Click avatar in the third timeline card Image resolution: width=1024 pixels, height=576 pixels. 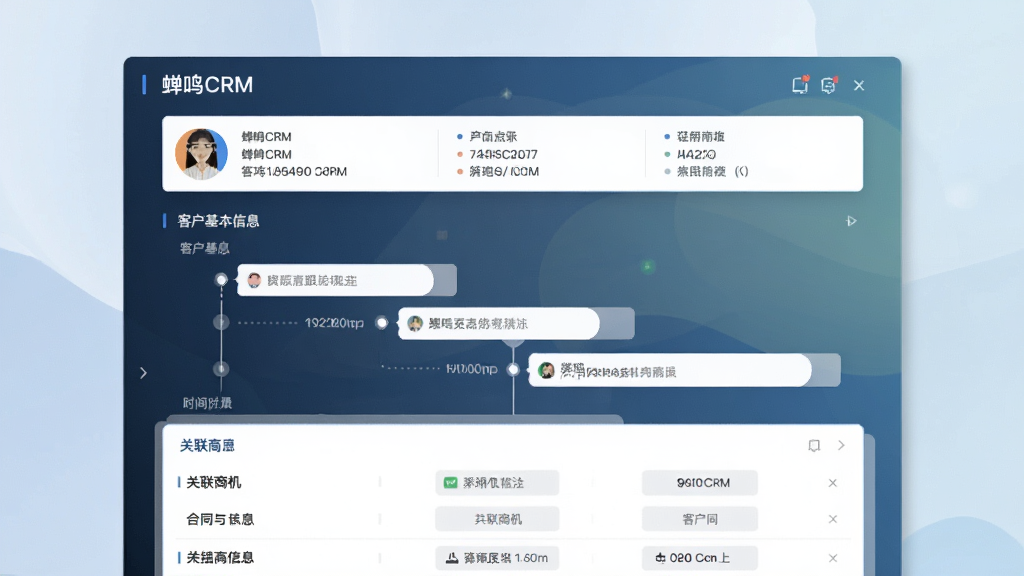tap(546, 370)
